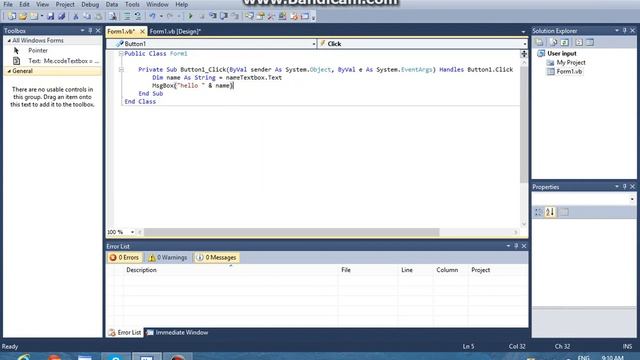
Task: Click View Code icon in Solution Explorer
Action: [579, 42]
